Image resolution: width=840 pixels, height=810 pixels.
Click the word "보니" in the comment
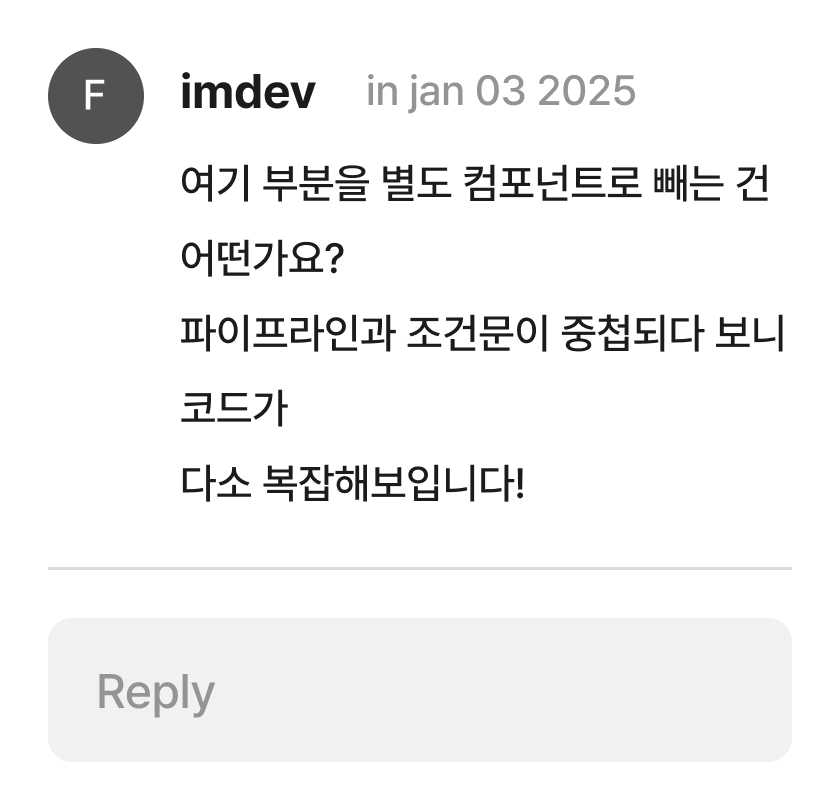click(751, 335)
